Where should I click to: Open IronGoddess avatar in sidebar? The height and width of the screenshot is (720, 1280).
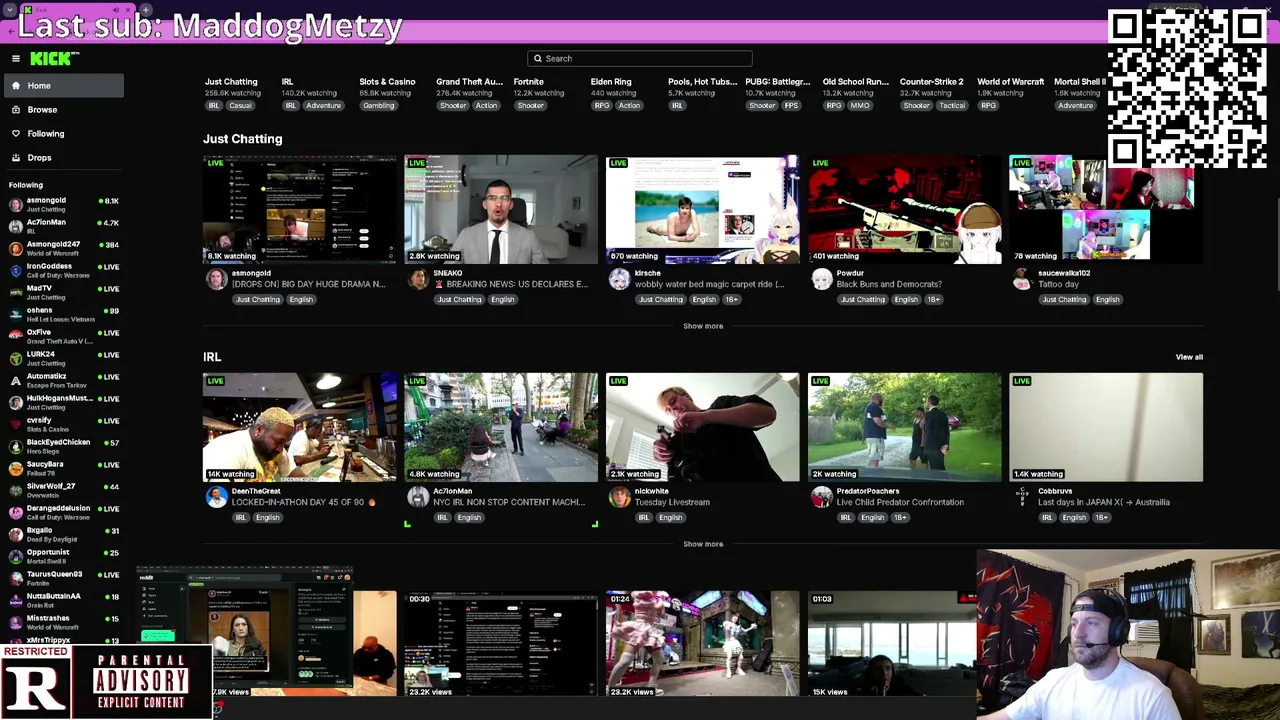click(15, 271)
